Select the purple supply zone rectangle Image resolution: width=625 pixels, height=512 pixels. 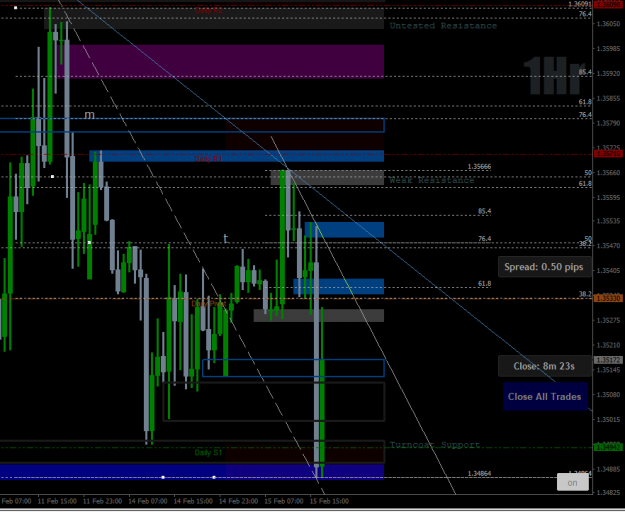[x=220, y=61]
